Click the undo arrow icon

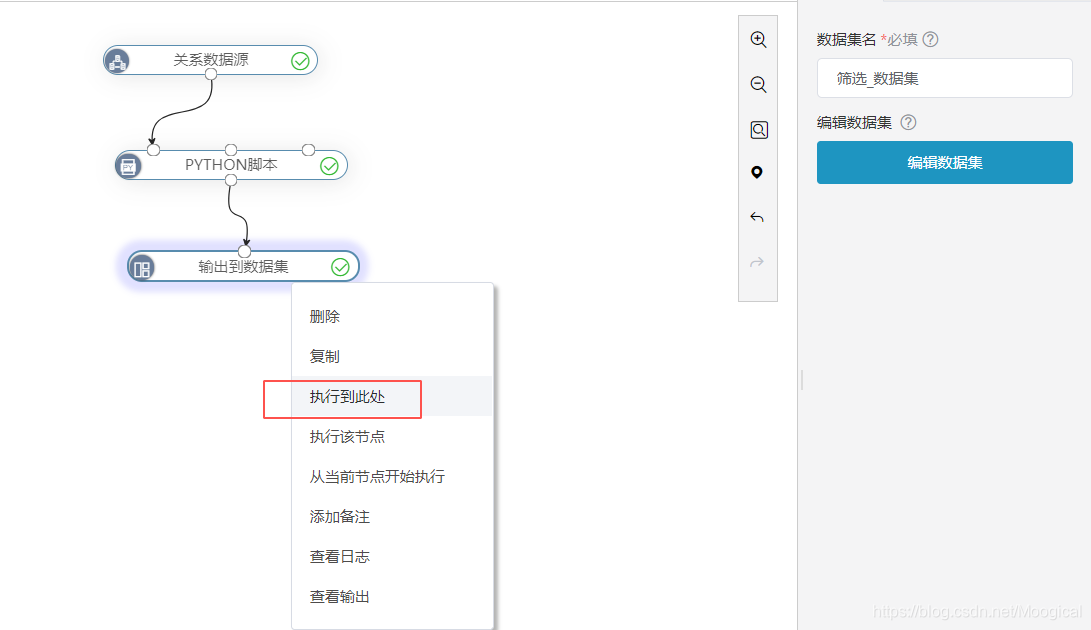tap(757, 218)
